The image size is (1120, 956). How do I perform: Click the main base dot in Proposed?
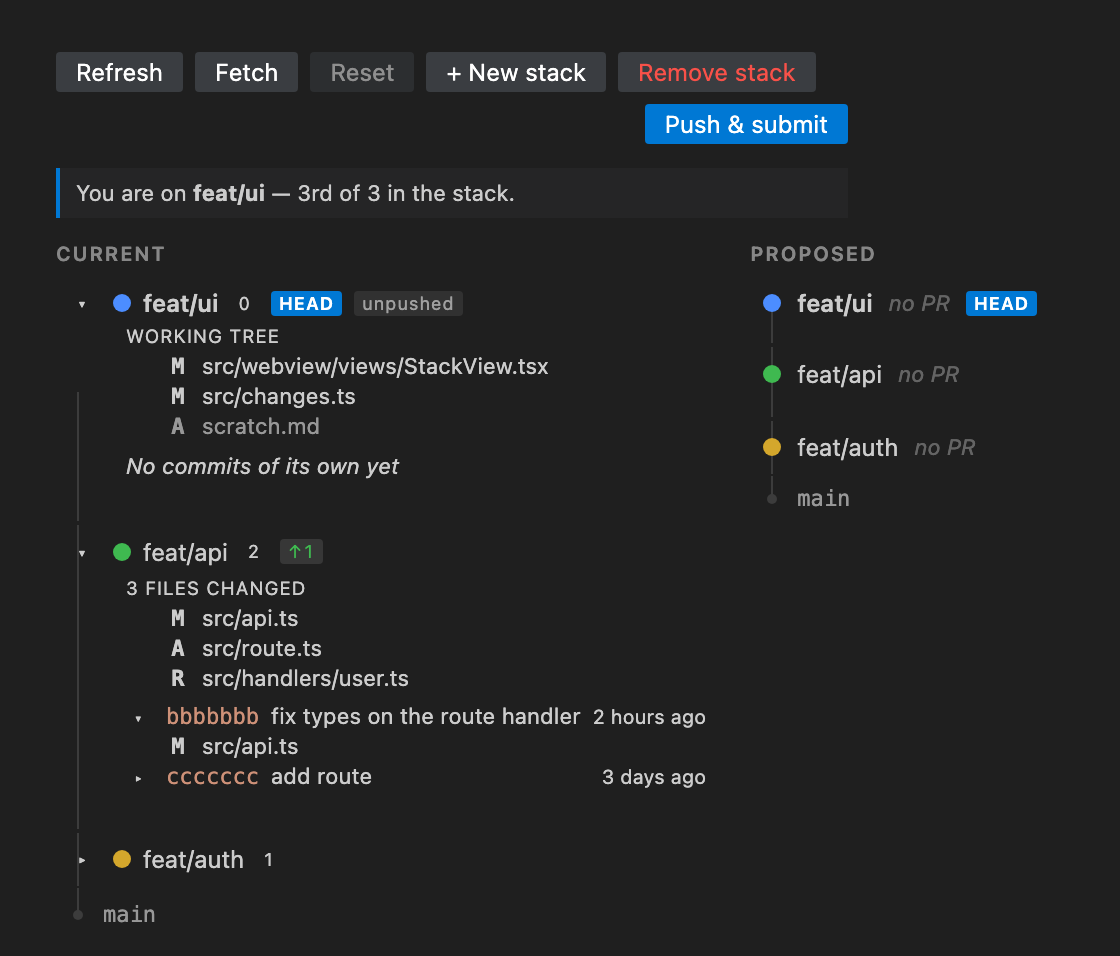[772, 499]
